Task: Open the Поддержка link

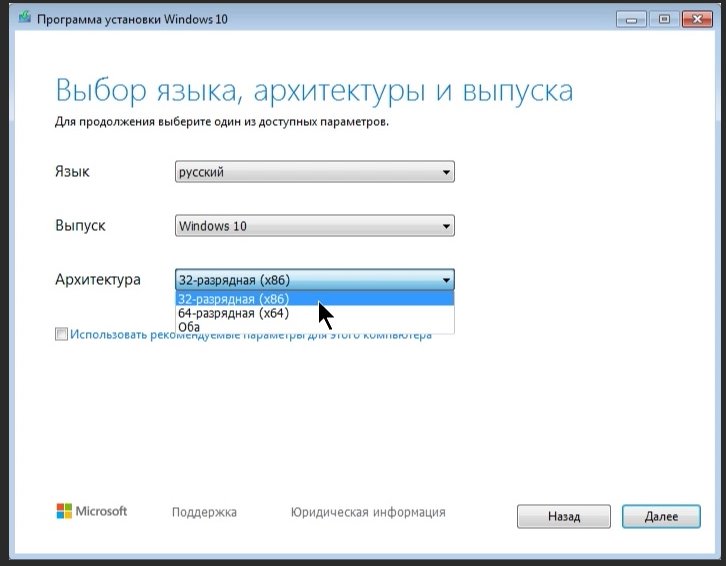Action: pyautogui.click(x=204, y=512)
